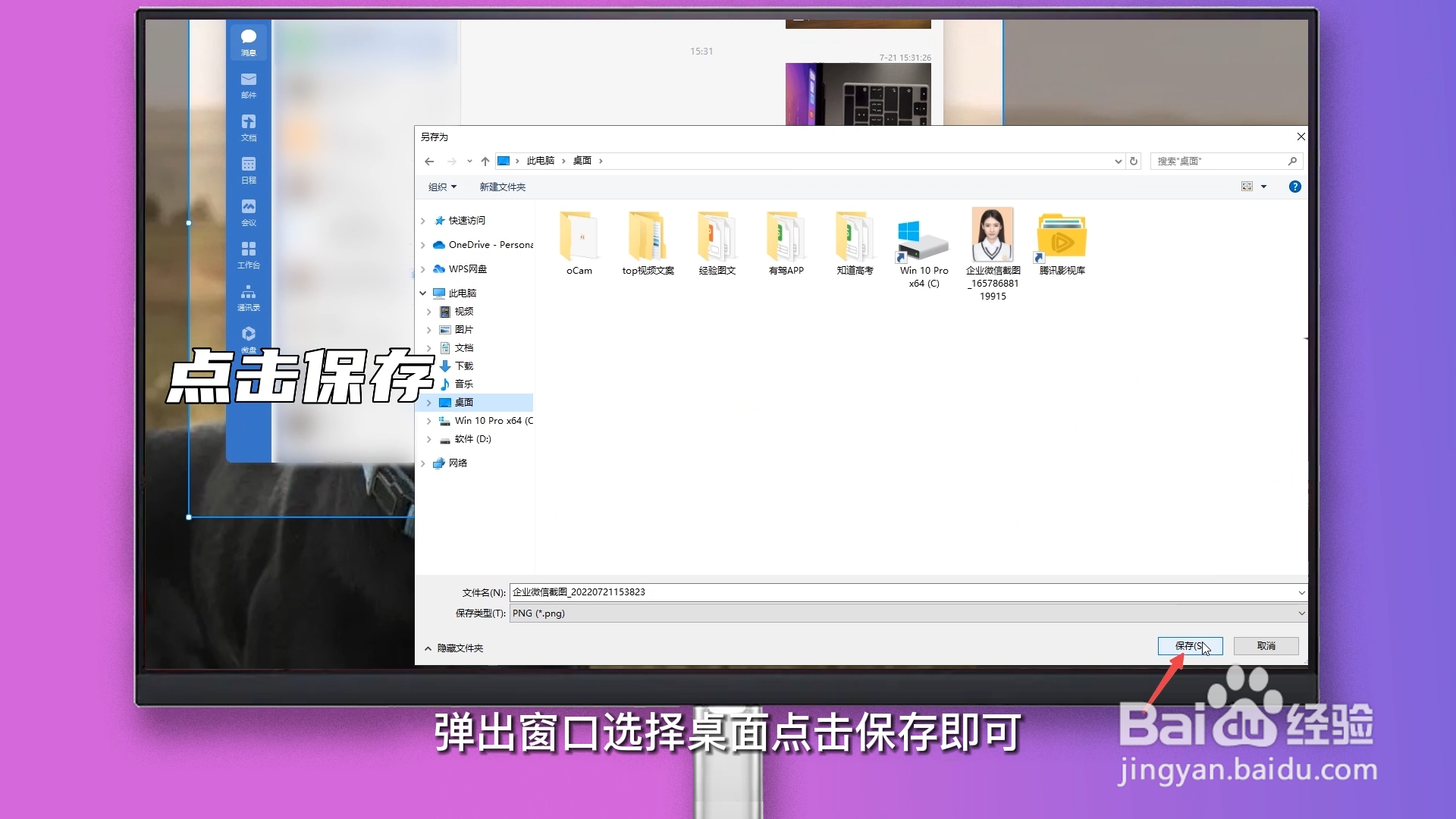The image size is (1456, 819).
Task: Open the 组织 organize menu
Action: [x=442, y=187]
